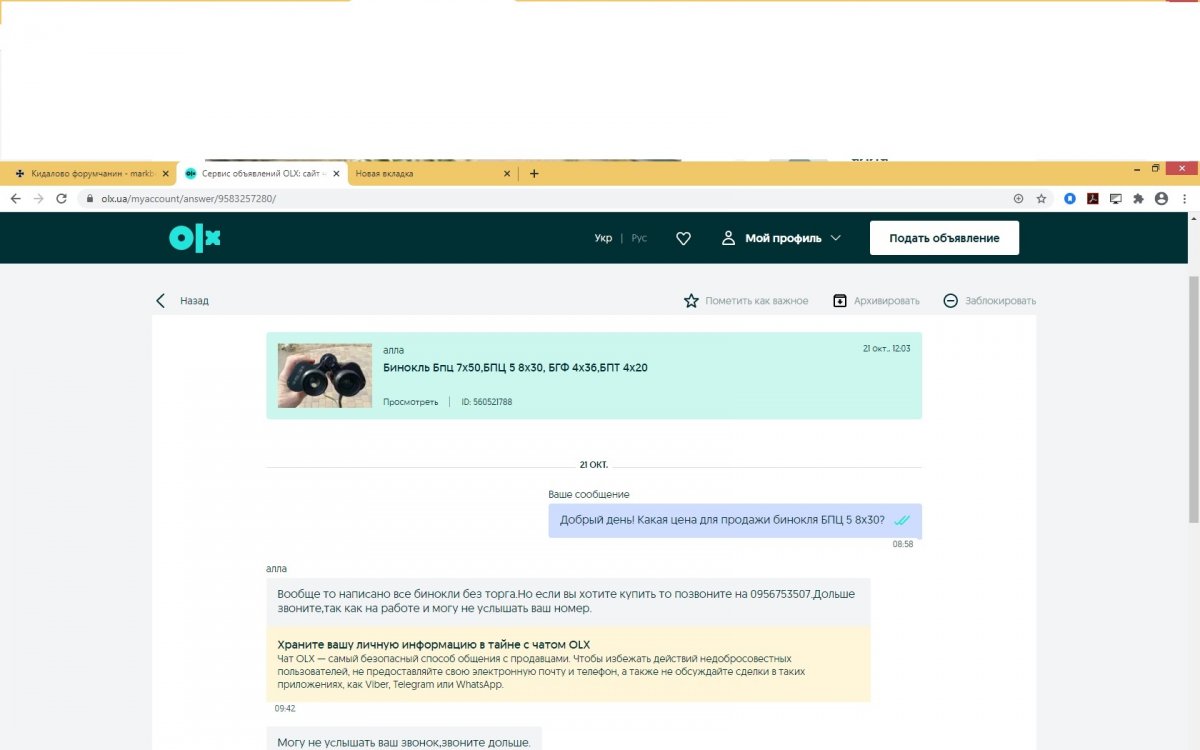The image size is (1200, 750).
Task: Click the Adobe PDF extension icon
Action: click(1093, 199)
